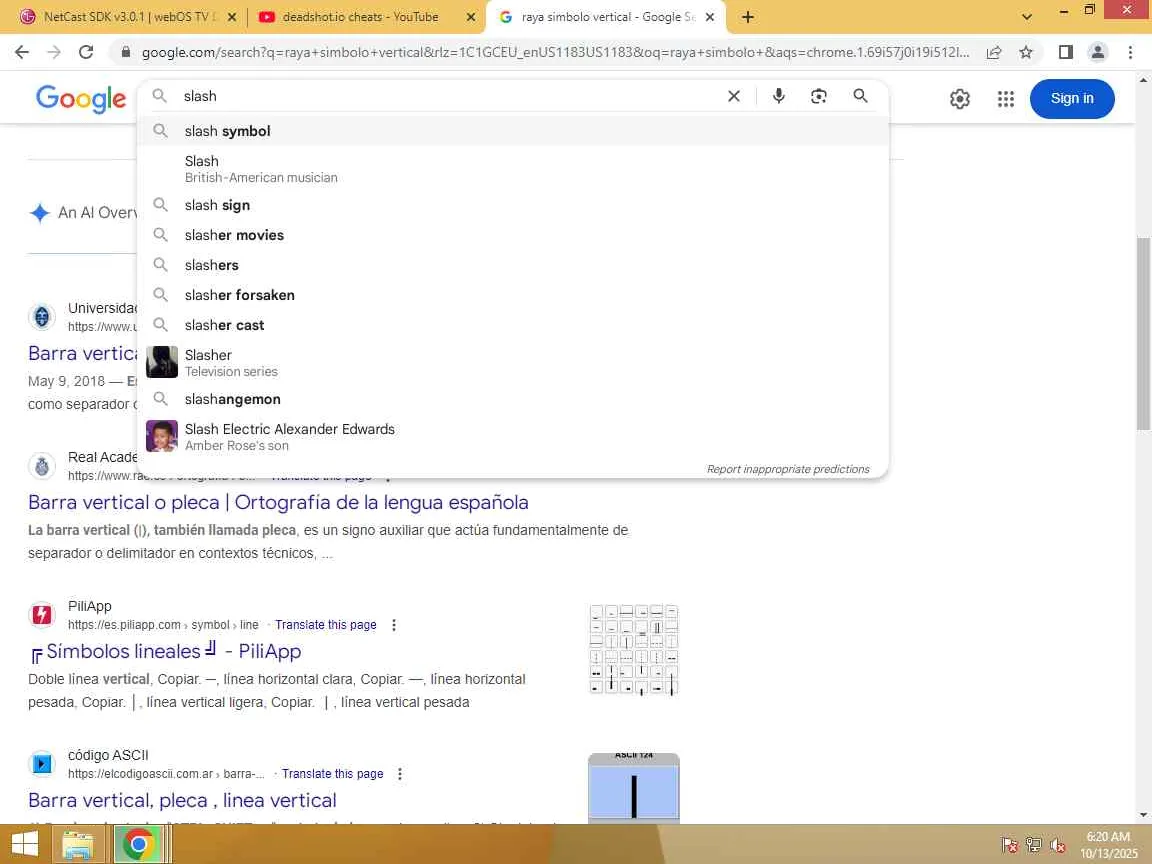Viewport: 1152px width, 864px height.
Task: Open 'Barra vertical, pleca, linea vertical' result
Action: tap(182, 800)
